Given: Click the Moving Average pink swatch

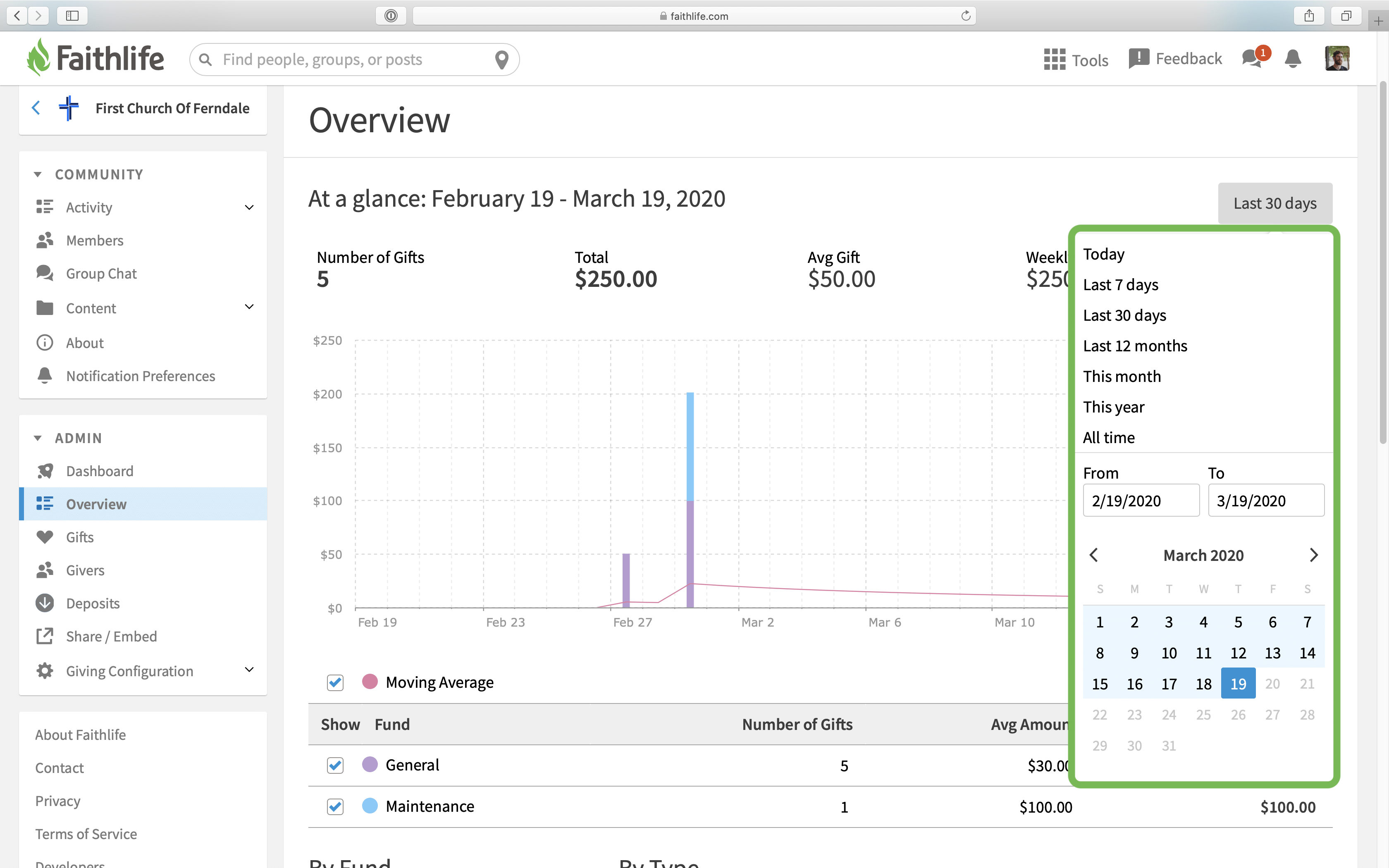Looking at the screenshot, I should [x=370, y=682].
